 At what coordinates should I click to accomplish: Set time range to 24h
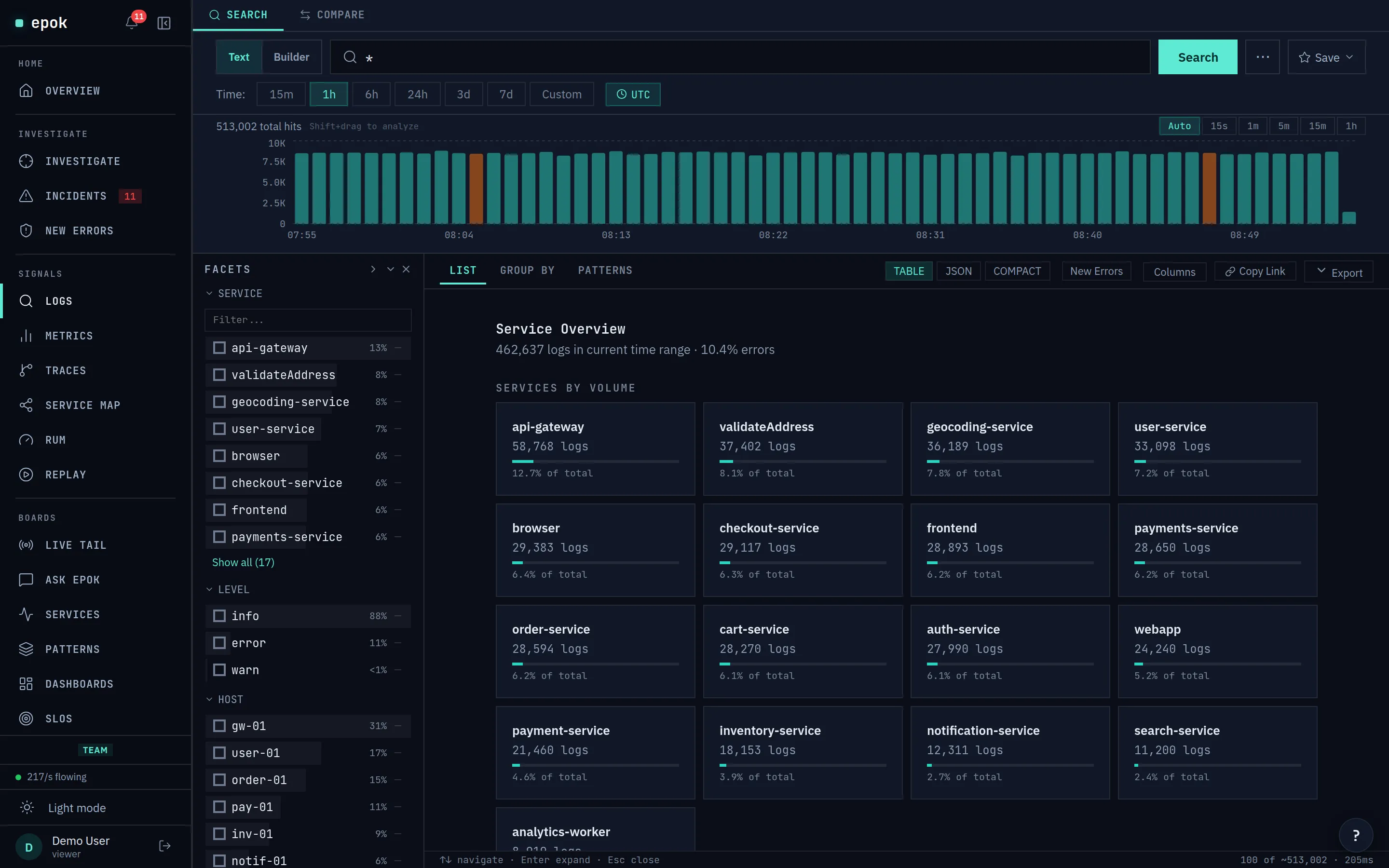417,94
